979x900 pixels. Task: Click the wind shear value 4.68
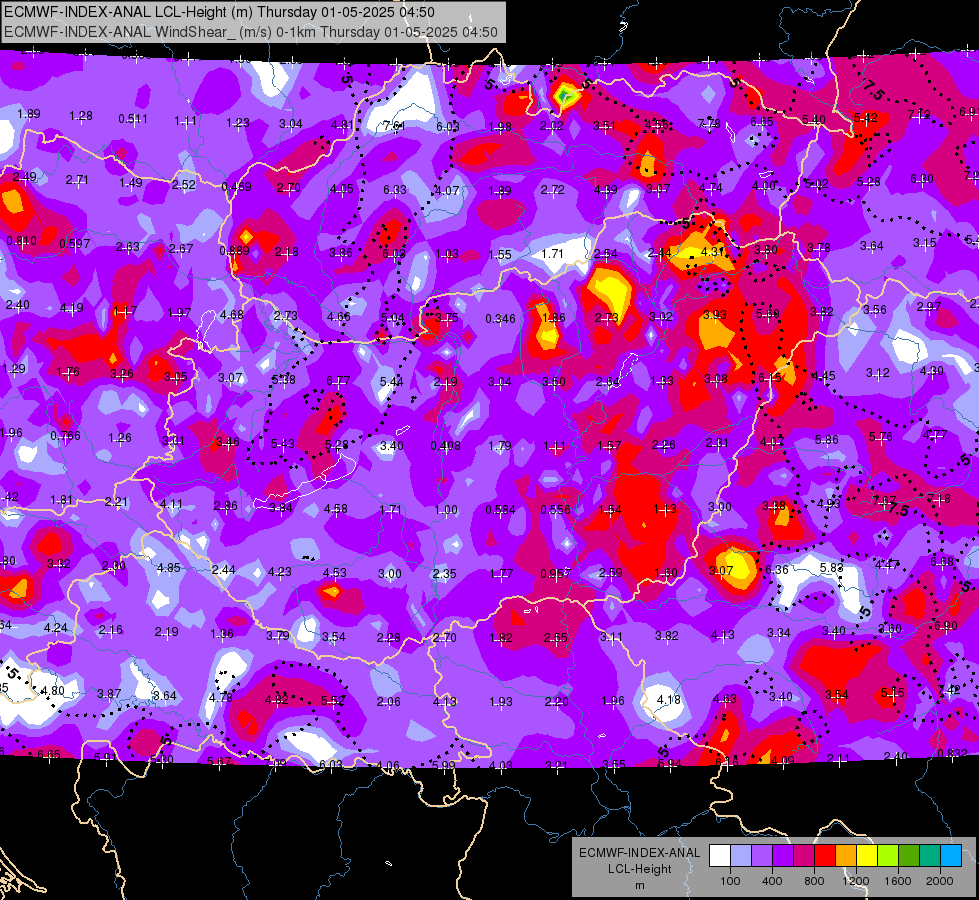[232, 314]
